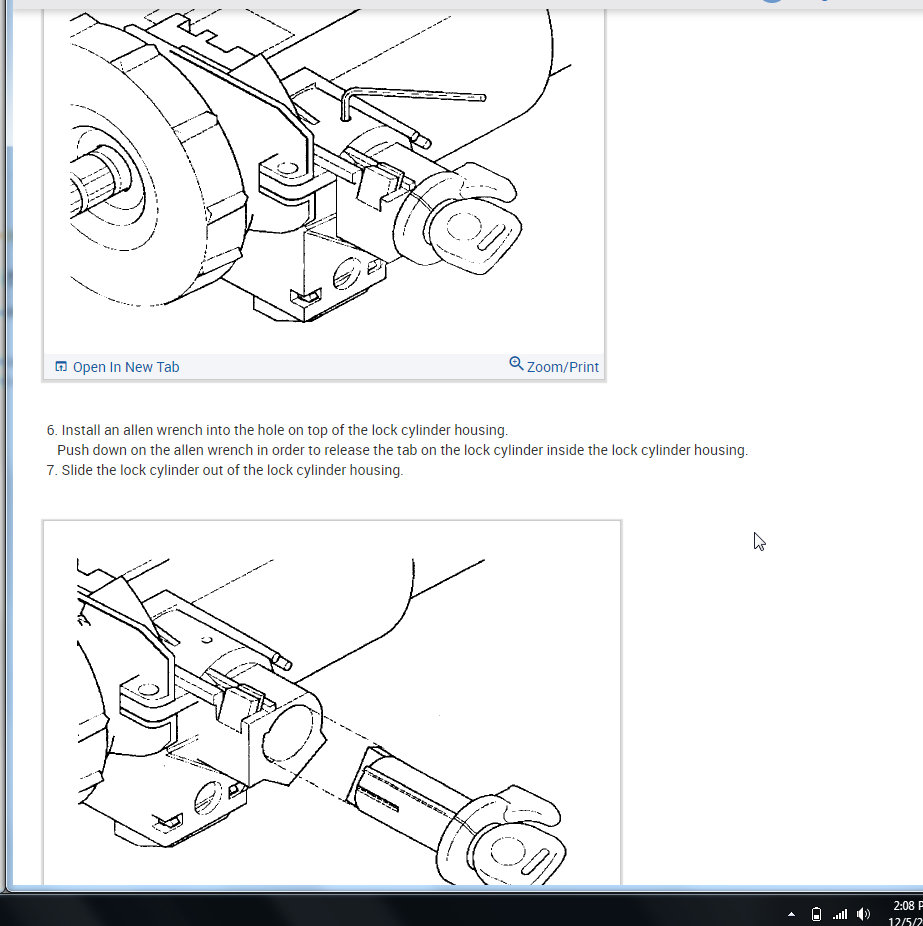Image resolution: width=923 pixels, height=926 pixels.
Task: Click the magnifier icon beside Zoom/Print
Action: [516, 363]
